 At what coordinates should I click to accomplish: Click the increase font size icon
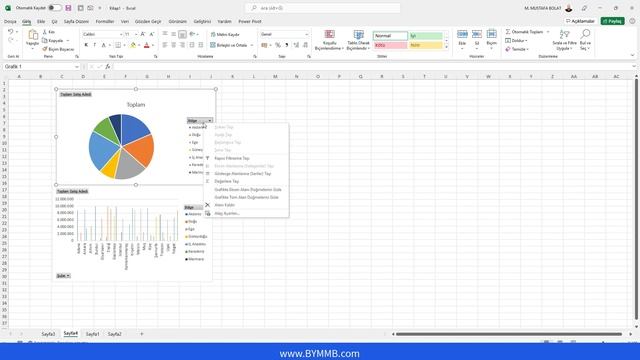(143, 34)
